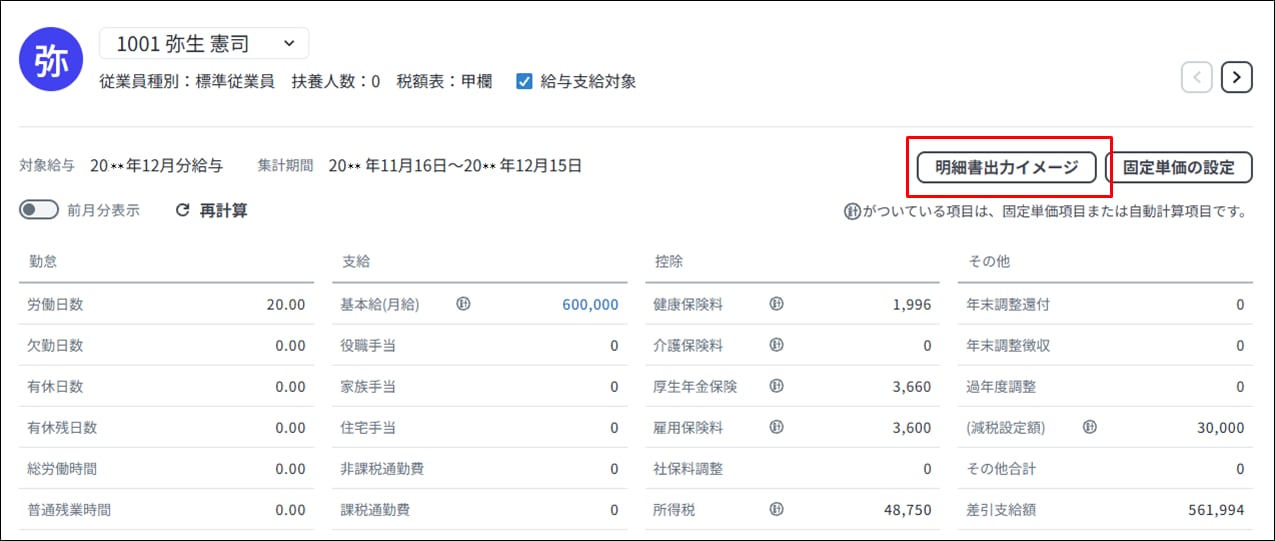This screenshot has width=1275, height=541.
Task: Click the 再計算 recalculate icon
Action: [182, 211]
